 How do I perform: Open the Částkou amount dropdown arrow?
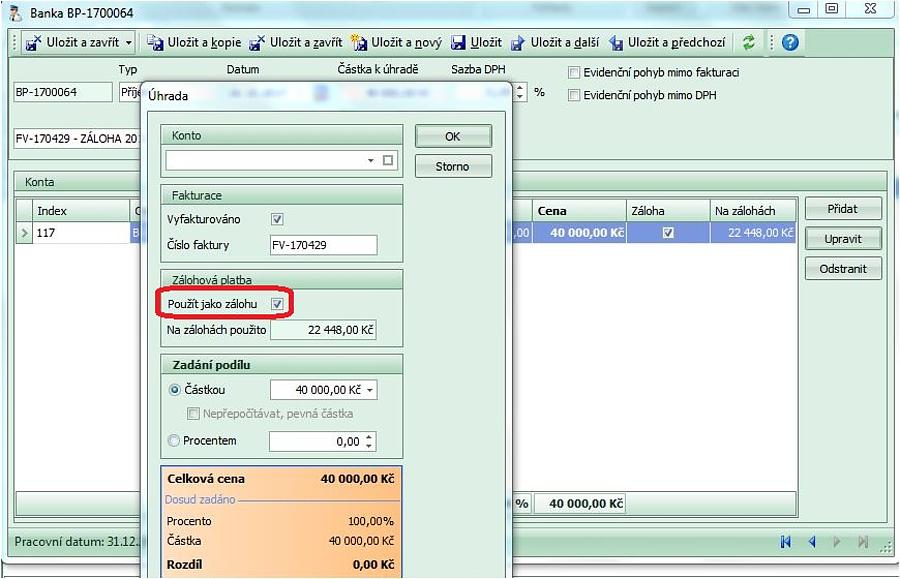click(368, 390)
